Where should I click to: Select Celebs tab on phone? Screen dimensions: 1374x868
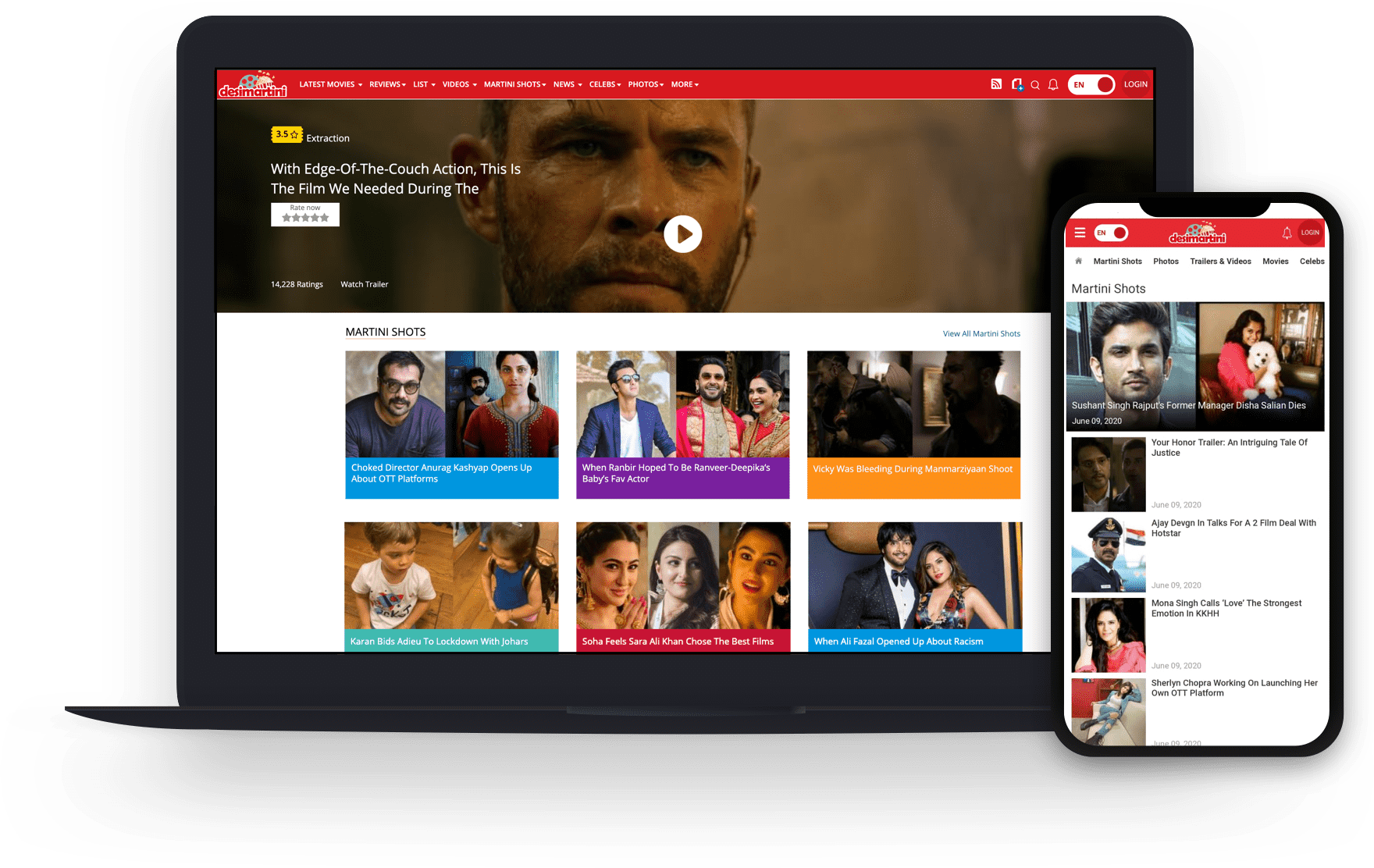point(1312,261)
